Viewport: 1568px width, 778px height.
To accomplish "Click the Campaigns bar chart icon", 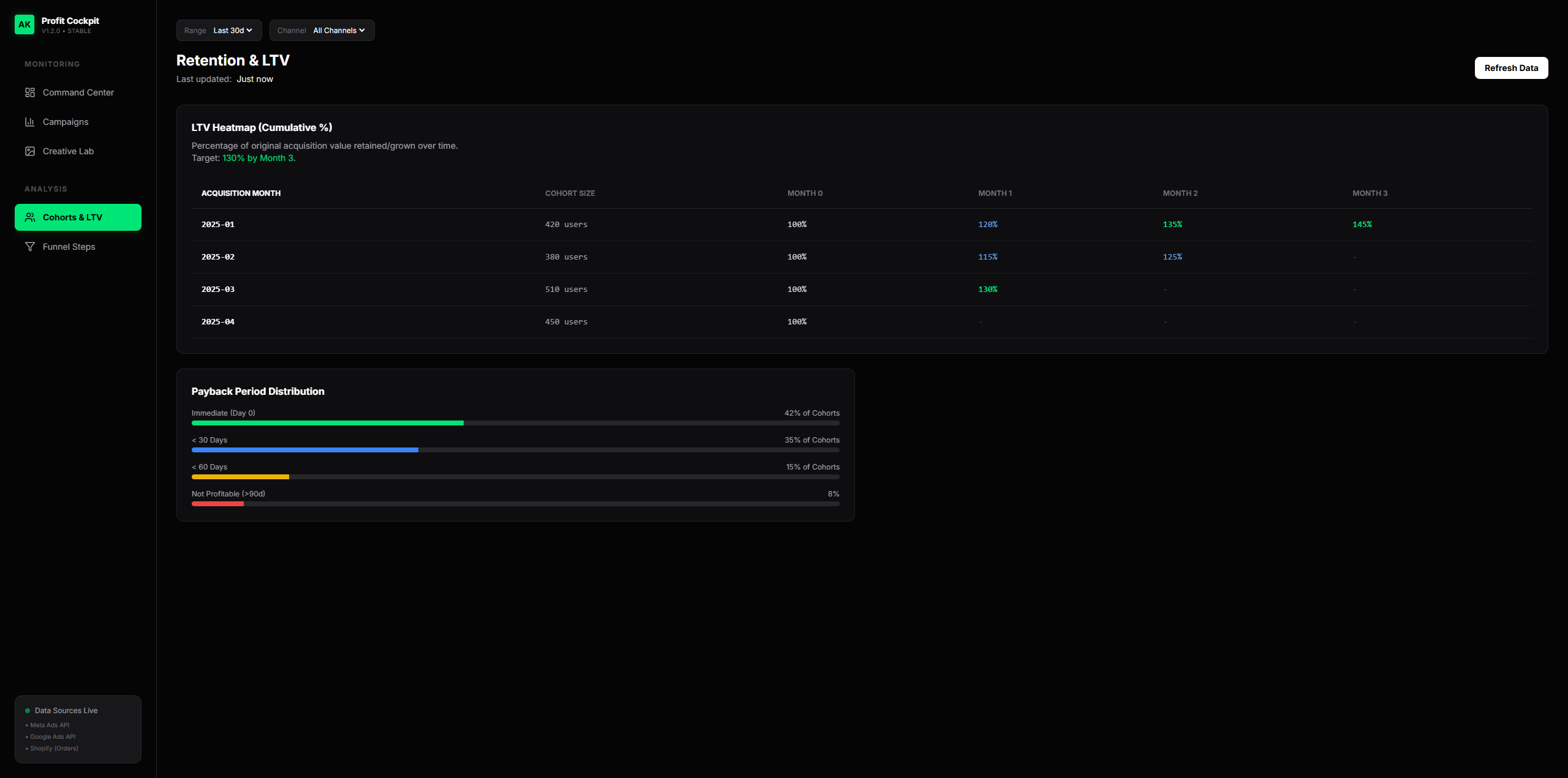I will click(30, 121).
